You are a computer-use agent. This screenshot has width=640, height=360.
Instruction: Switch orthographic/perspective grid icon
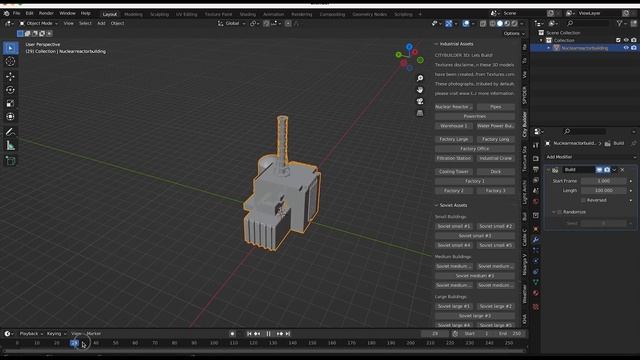(420, 113)
